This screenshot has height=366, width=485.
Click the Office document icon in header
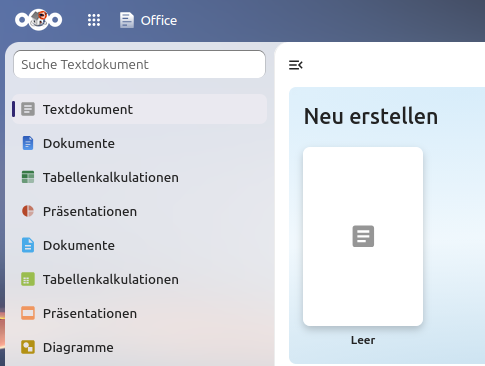point(127,20)
